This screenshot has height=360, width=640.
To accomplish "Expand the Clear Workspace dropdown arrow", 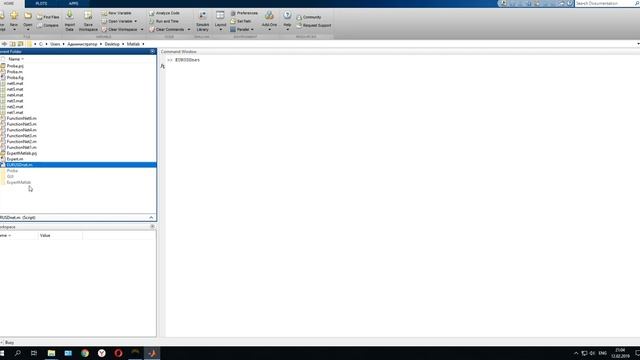I will tap(142, 29).
